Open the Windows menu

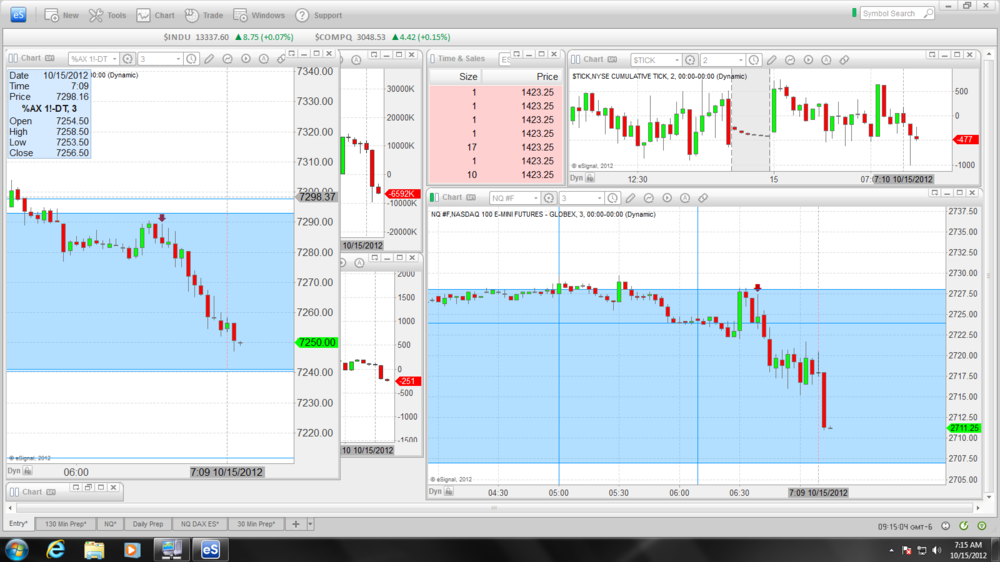point(258,15)
